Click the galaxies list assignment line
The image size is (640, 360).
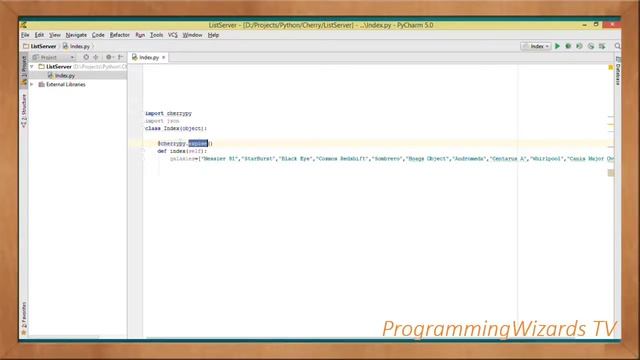pos(392,158)
